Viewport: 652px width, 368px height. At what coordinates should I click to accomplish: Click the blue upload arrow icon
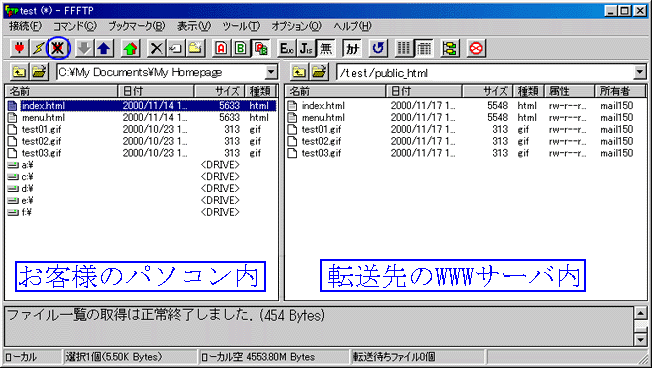click(104, 49)
